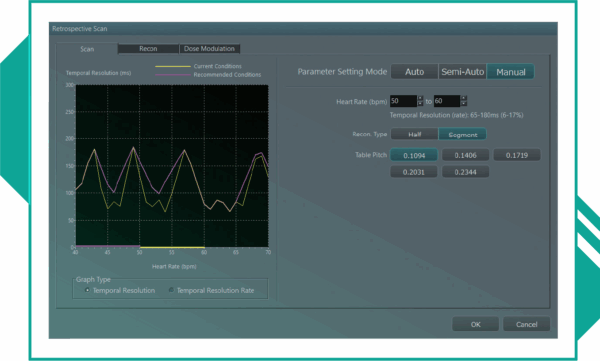Cancel the Retrospective Scan dialog
Viewport: 600px width, 361px height.
click(x=527, y=324)
